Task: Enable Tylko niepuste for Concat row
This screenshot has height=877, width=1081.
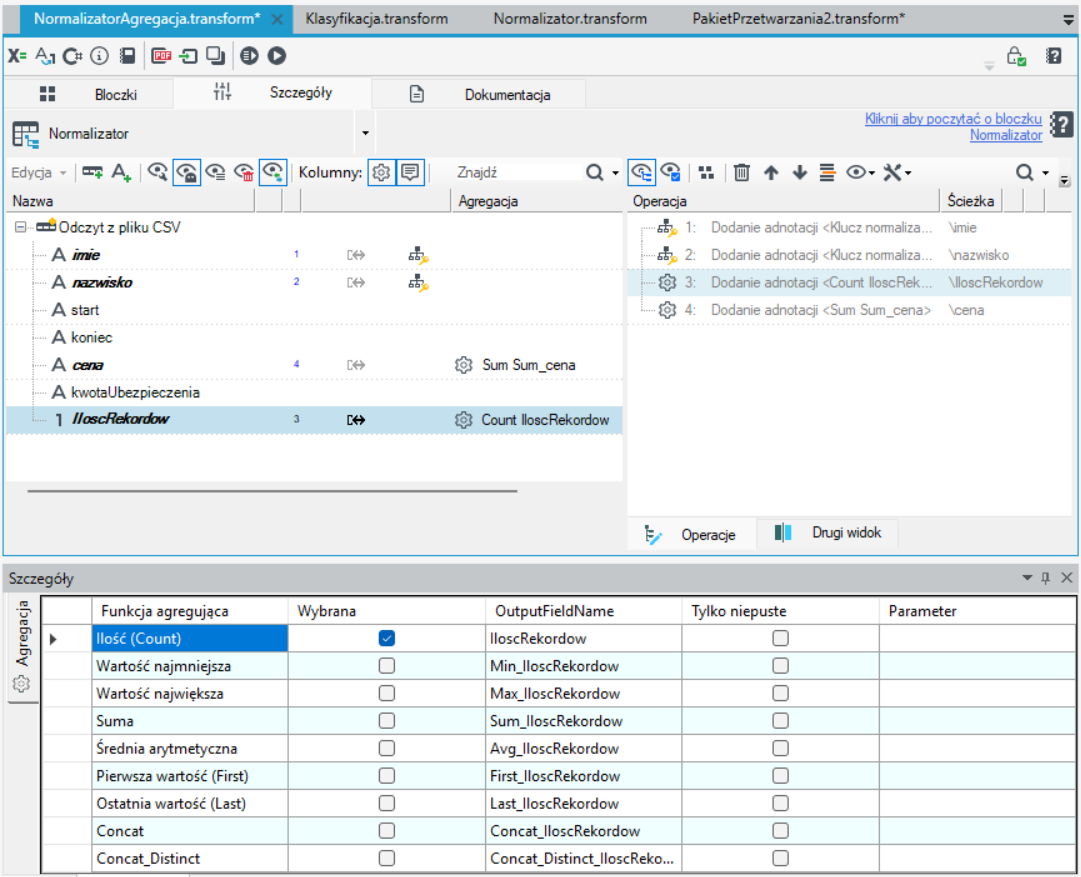Action: (x=780, y=831)
